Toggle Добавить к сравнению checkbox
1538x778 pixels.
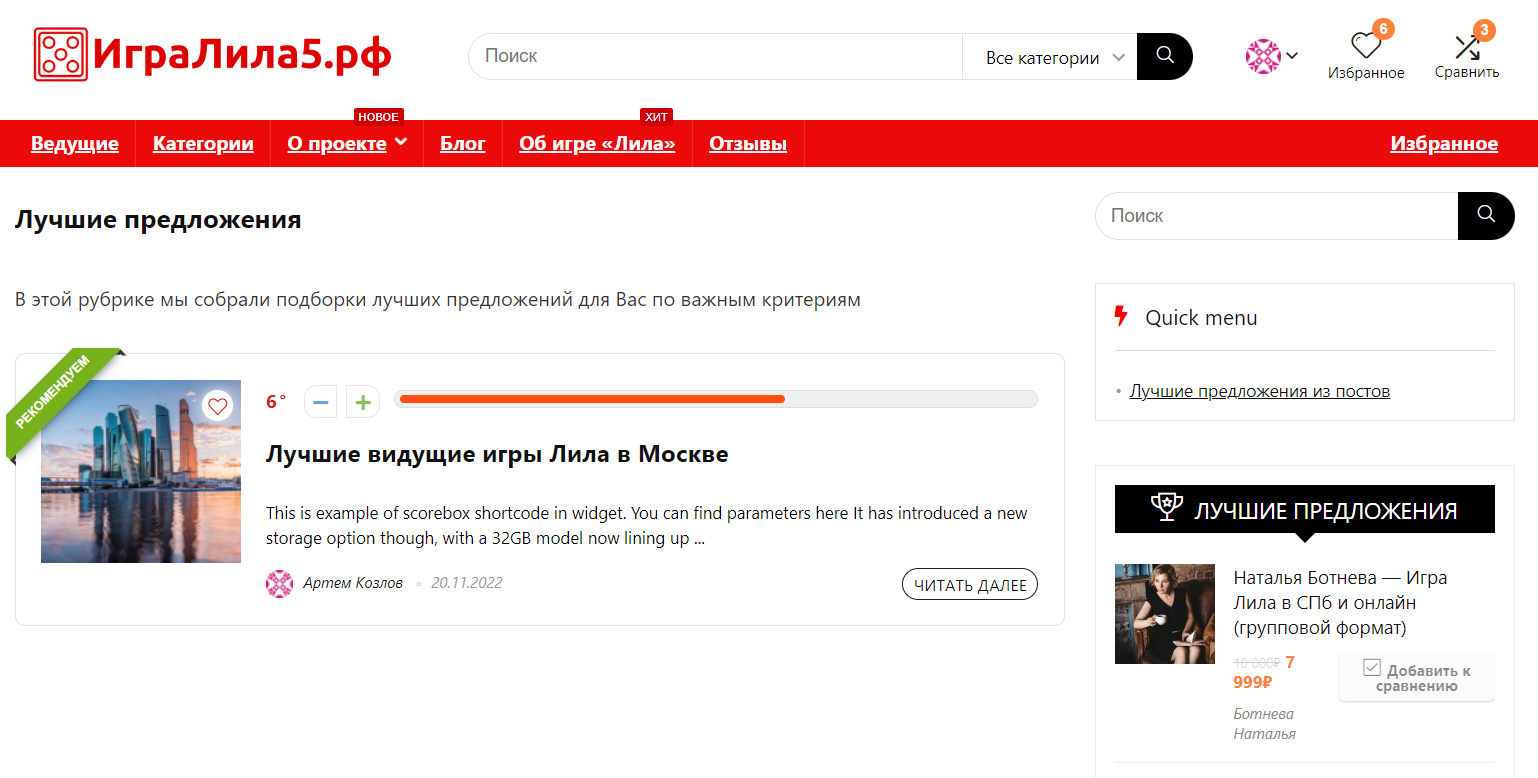1372,668
